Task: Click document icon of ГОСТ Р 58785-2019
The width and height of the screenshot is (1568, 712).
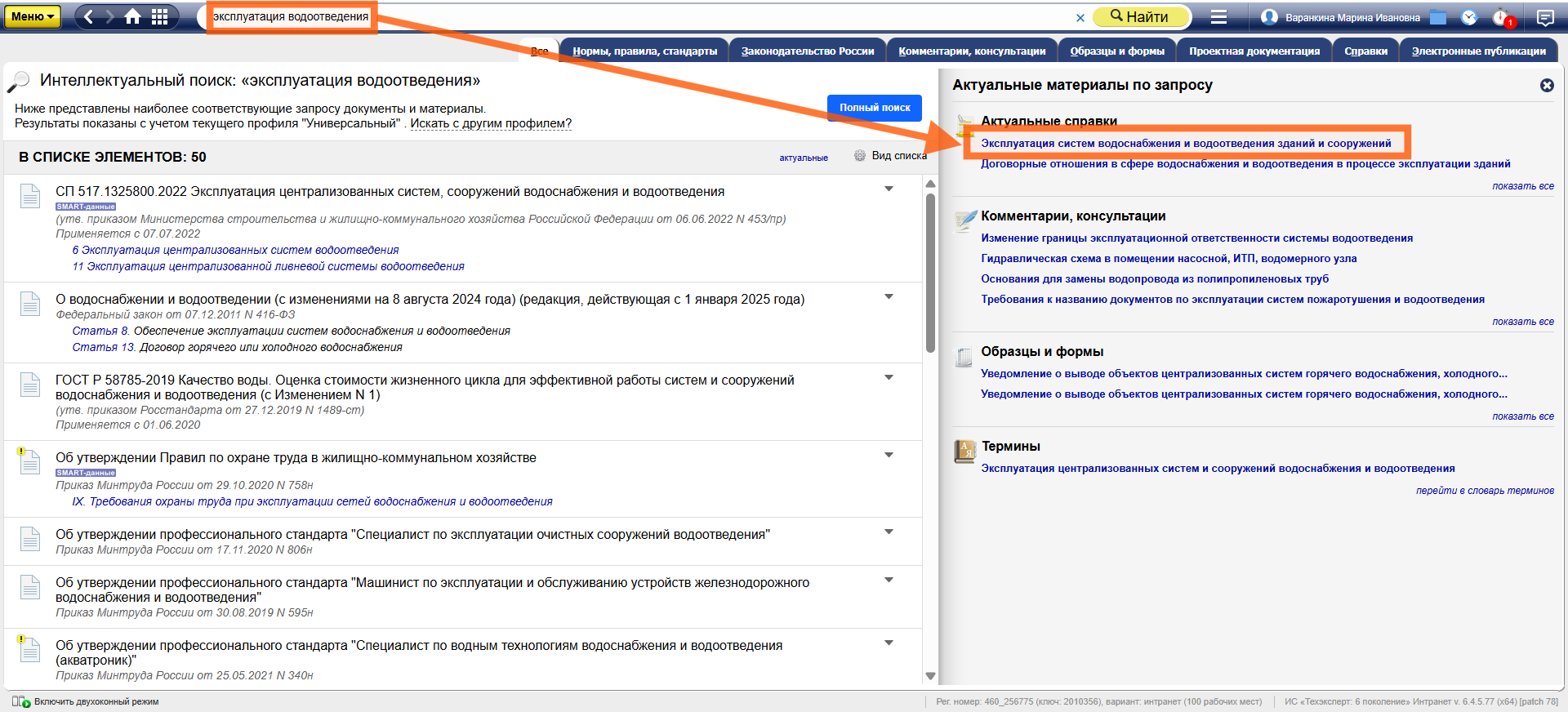Action: pyautogui.click(x=30, y=385)
